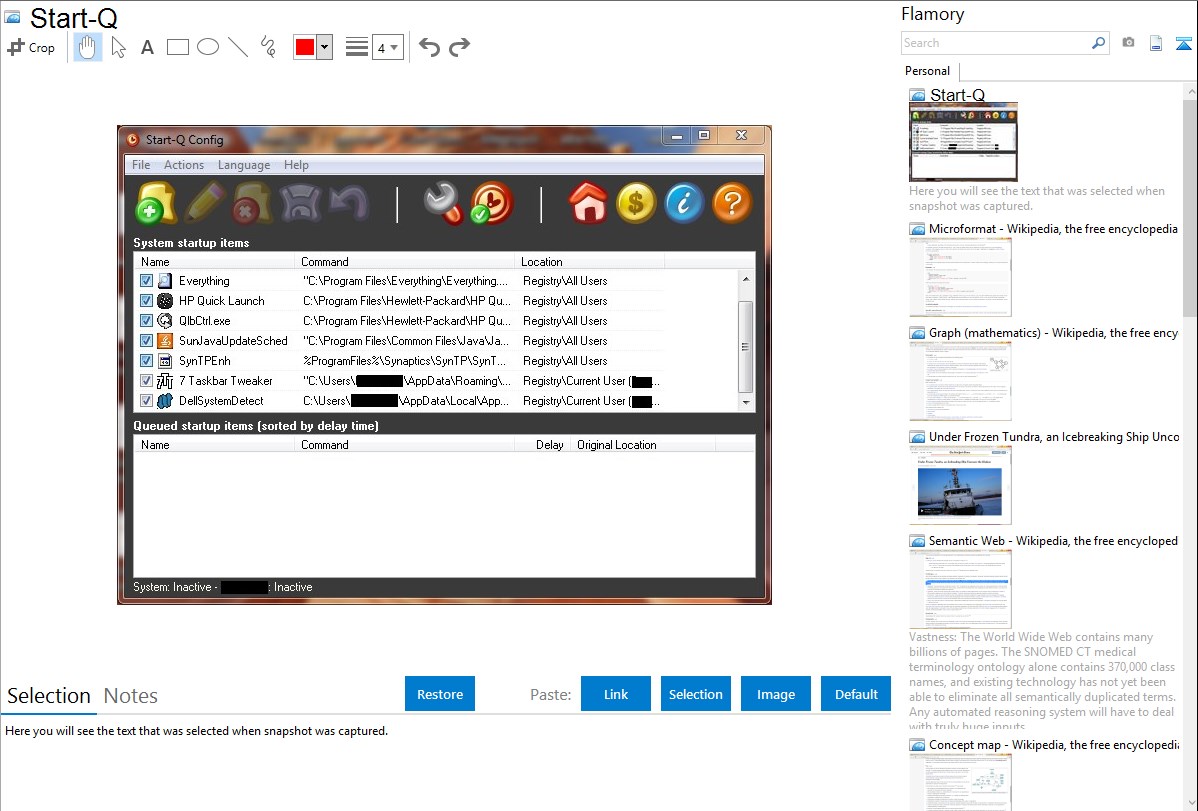Open the File menu
The image size is (1198, 811).
point(141,165)
